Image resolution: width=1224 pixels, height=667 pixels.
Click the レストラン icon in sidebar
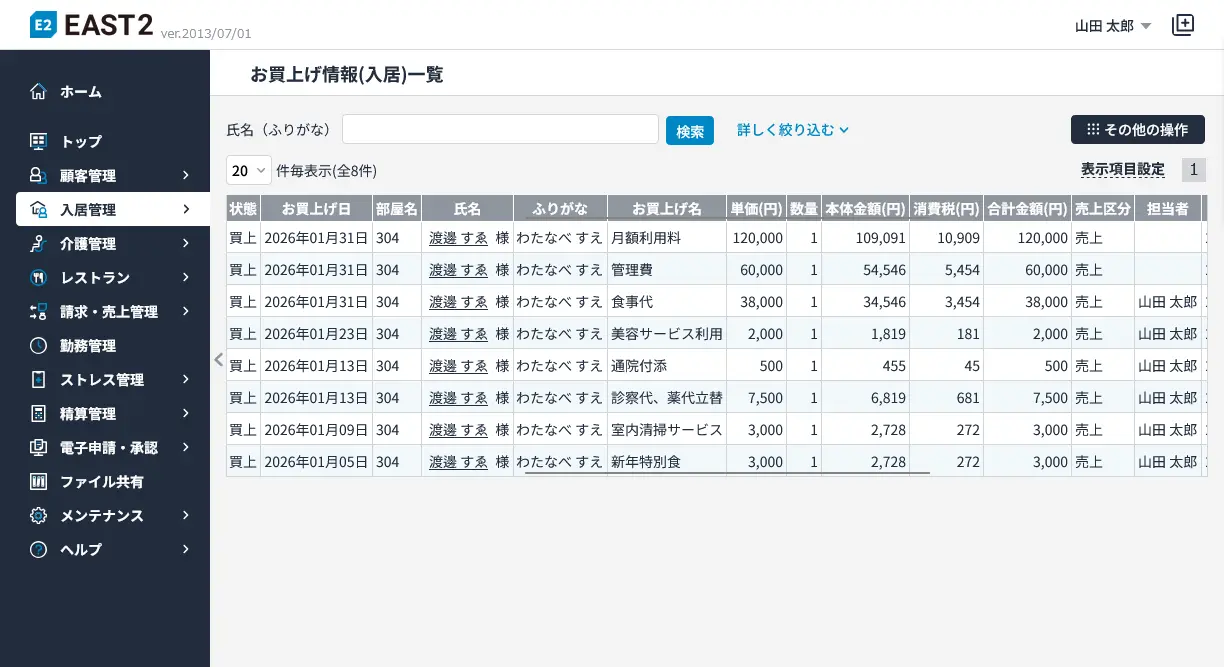coord(38,278)
